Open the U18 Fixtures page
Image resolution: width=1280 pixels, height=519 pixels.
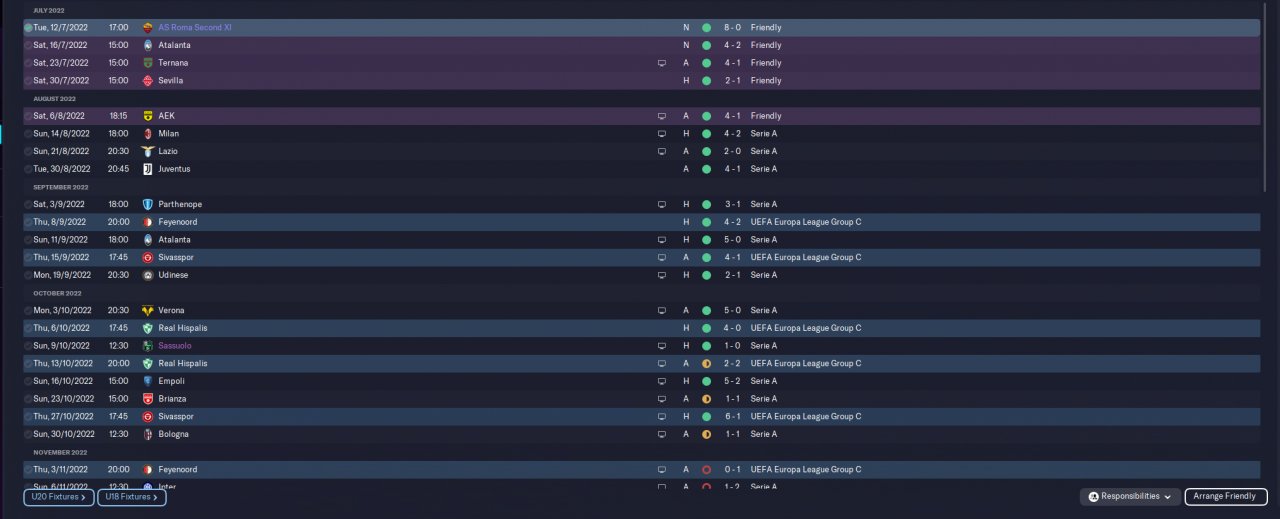[x=131, y=497]
